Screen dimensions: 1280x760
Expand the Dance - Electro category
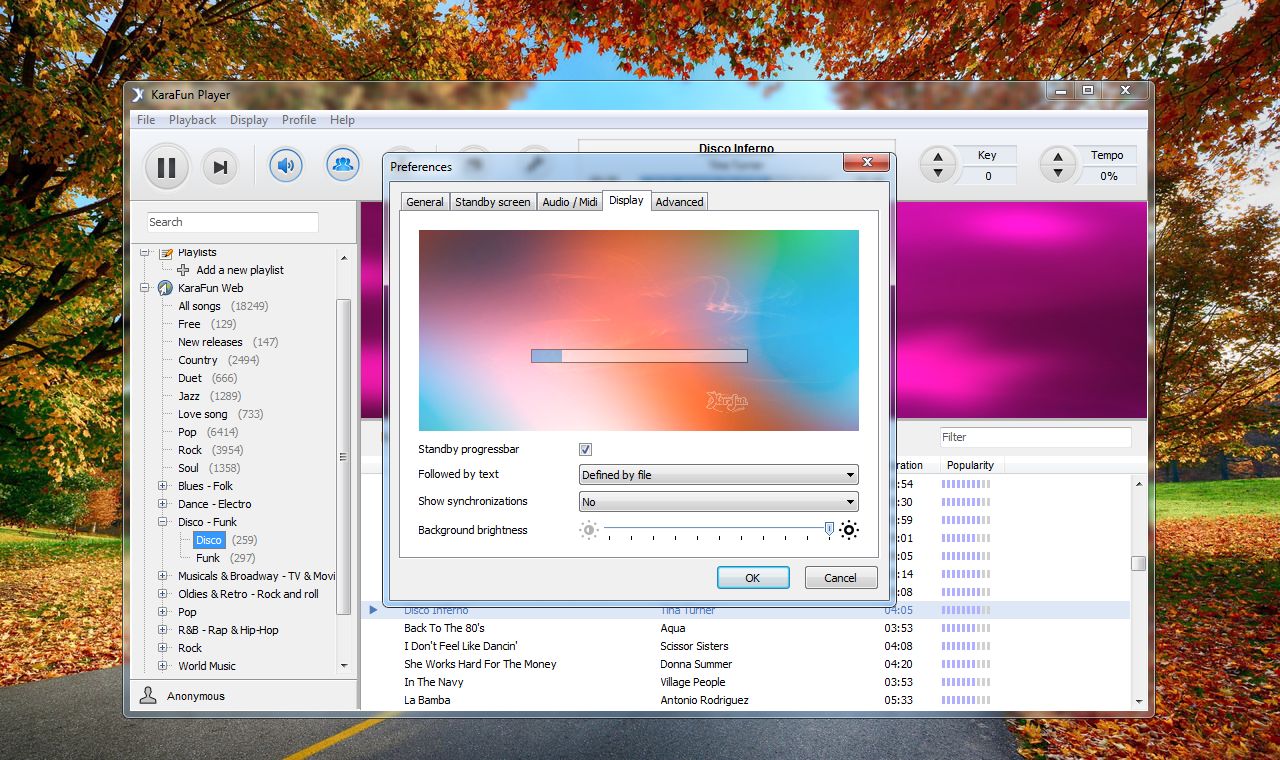tap(163, 504)
